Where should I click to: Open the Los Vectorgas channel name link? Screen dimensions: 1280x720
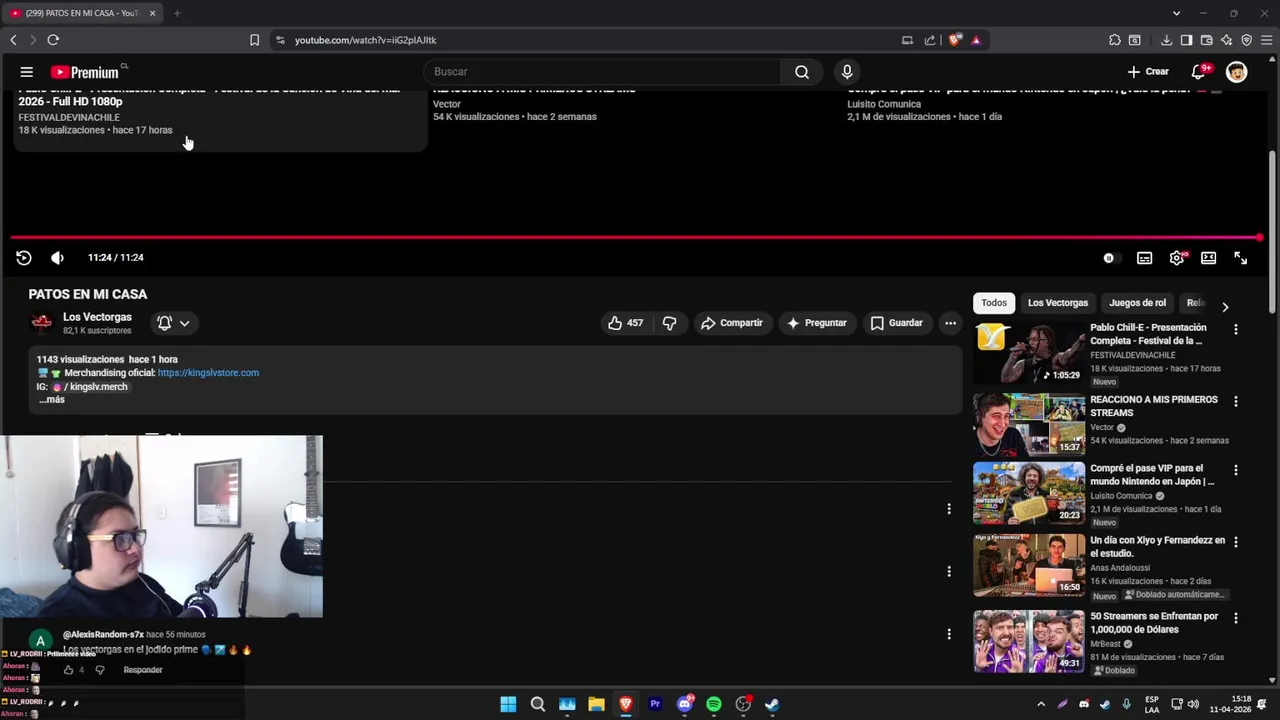97,317
